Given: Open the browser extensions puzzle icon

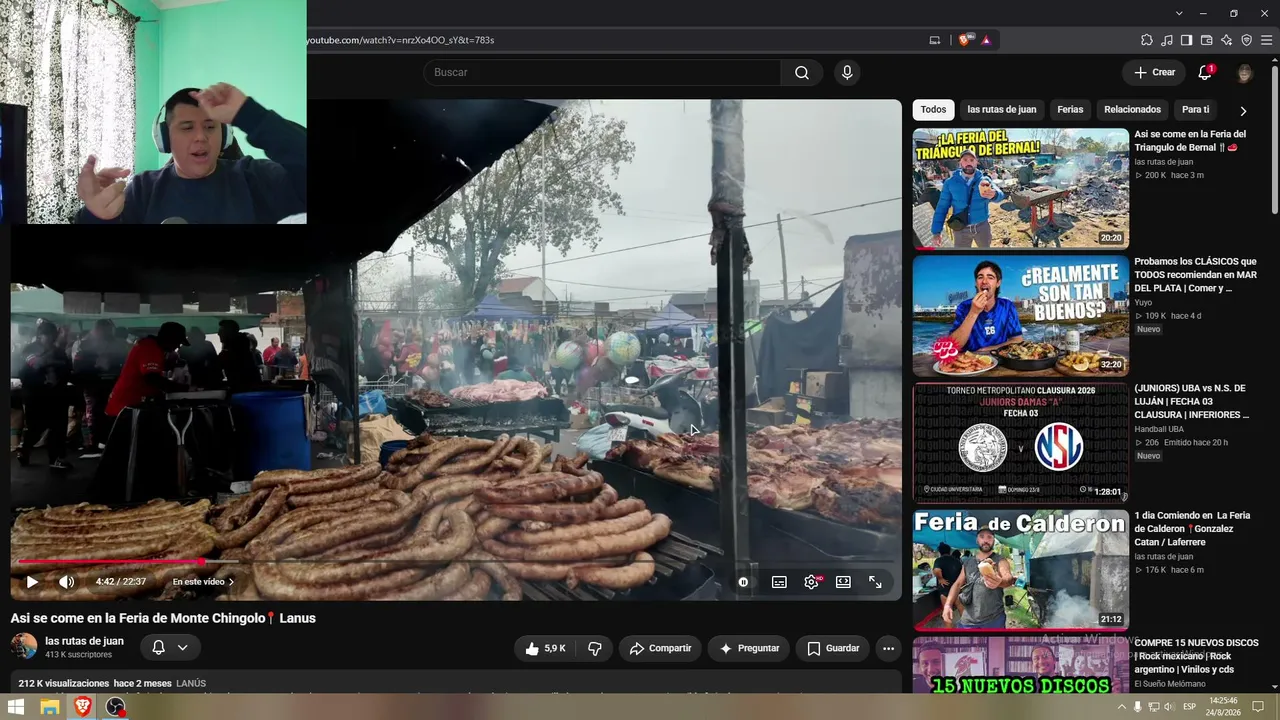Looking at the screenshot, I should point(1147,40).
